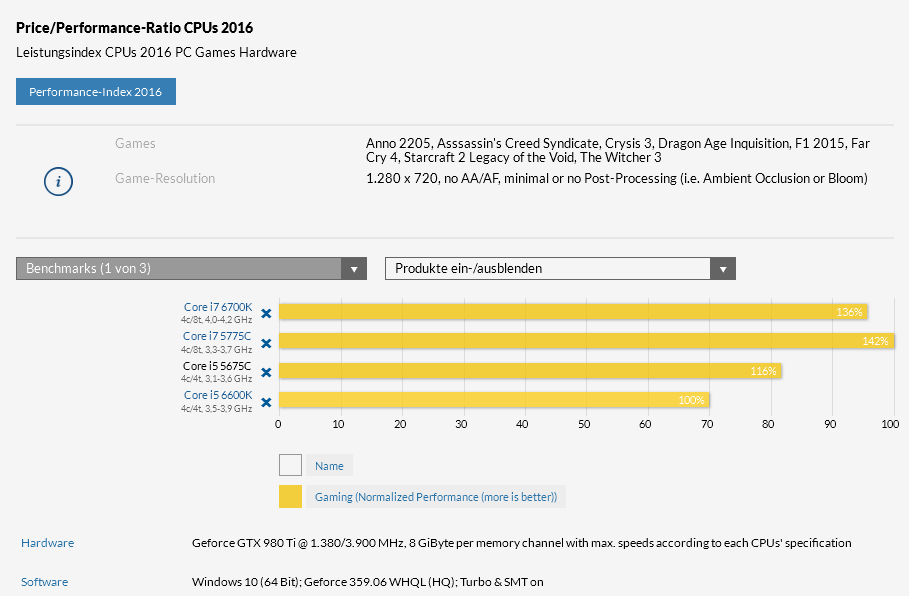Click the arrow on Produkte ein-/ausblenden
The width and height of the screenshot is (909, 596).
(x=723, y=269)
